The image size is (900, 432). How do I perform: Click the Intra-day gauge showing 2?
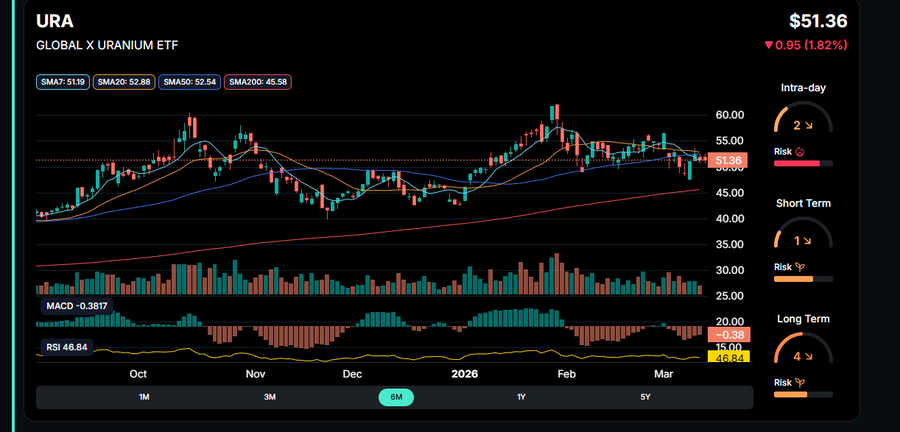(803, 117)
